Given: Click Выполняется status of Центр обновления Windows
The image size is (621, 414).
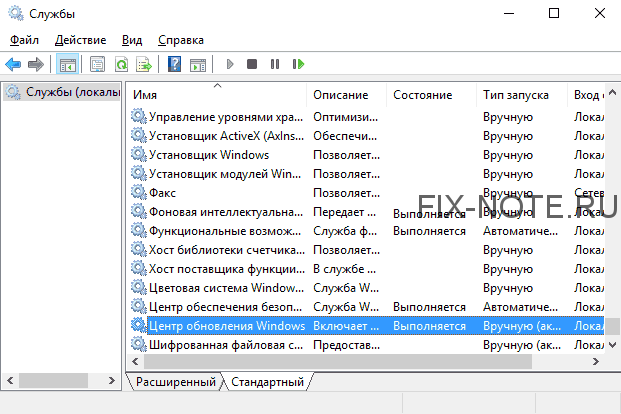Looking at the screenshot, I should coord(429,326).
